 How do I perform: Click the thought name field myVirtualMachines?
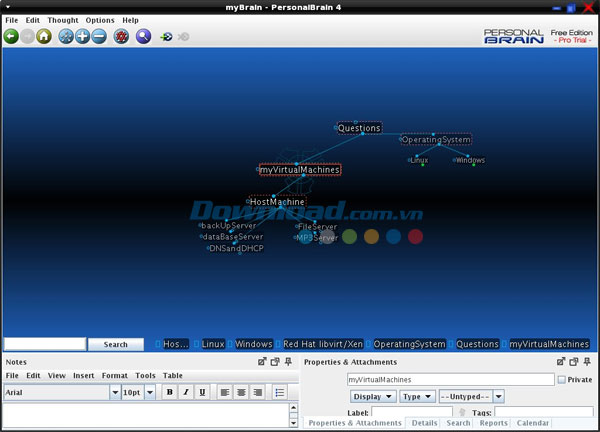[450, 380]
